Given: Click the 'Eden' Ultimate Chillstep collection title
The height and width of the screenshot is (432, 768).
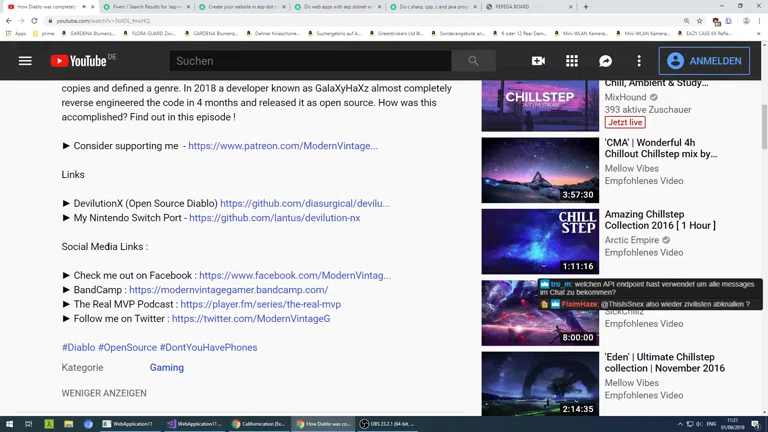Looking at the screenshot, I should click(x=665, y=362).
